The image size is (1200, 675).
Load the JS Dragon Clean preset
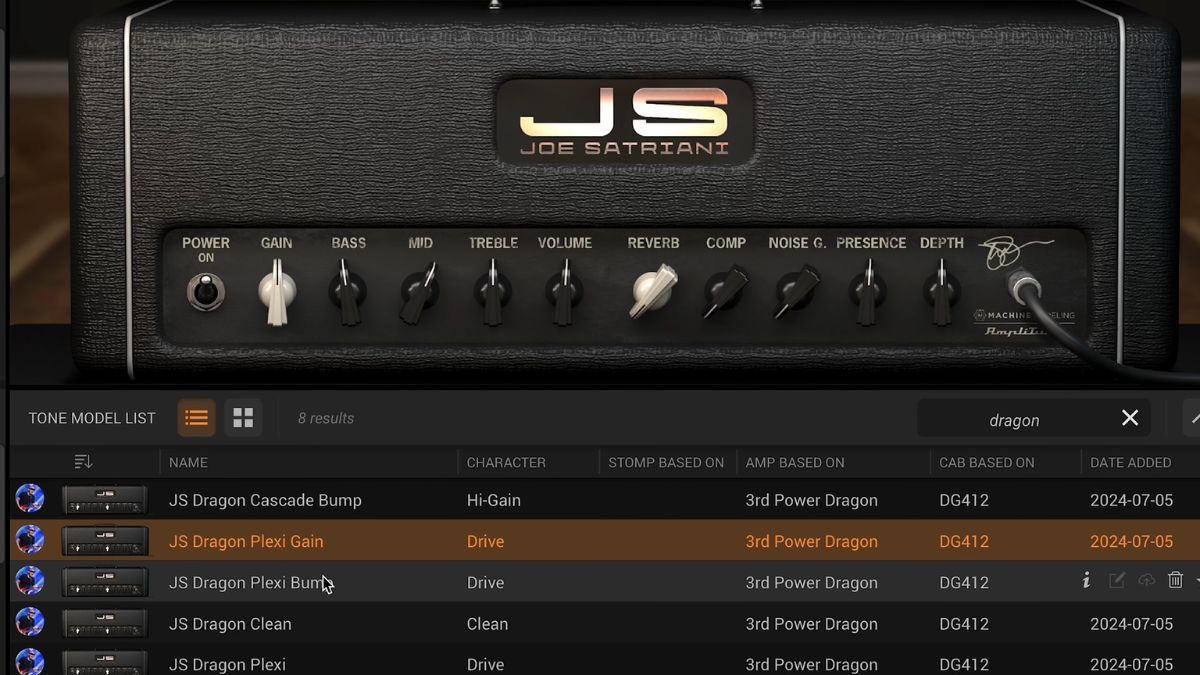click(230, 623)
